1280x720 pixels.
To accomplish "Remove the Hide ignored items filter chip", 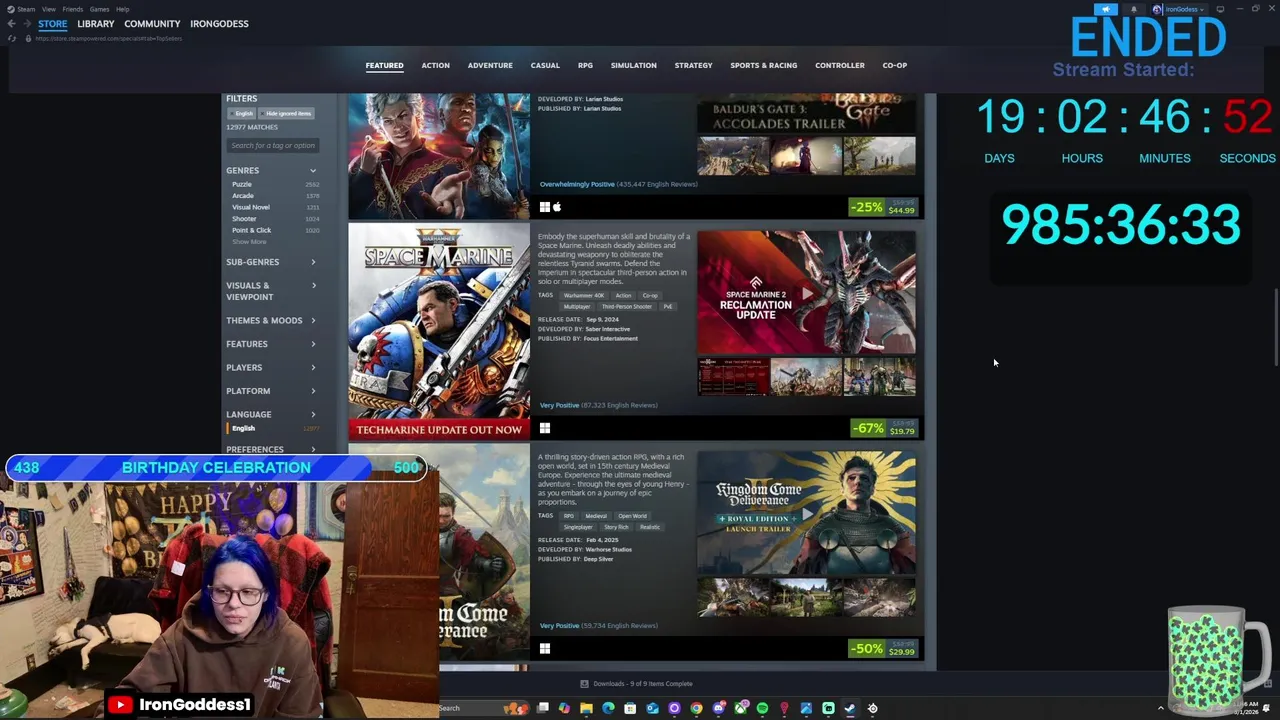I will pyautogui.click(x=288, y=113).
